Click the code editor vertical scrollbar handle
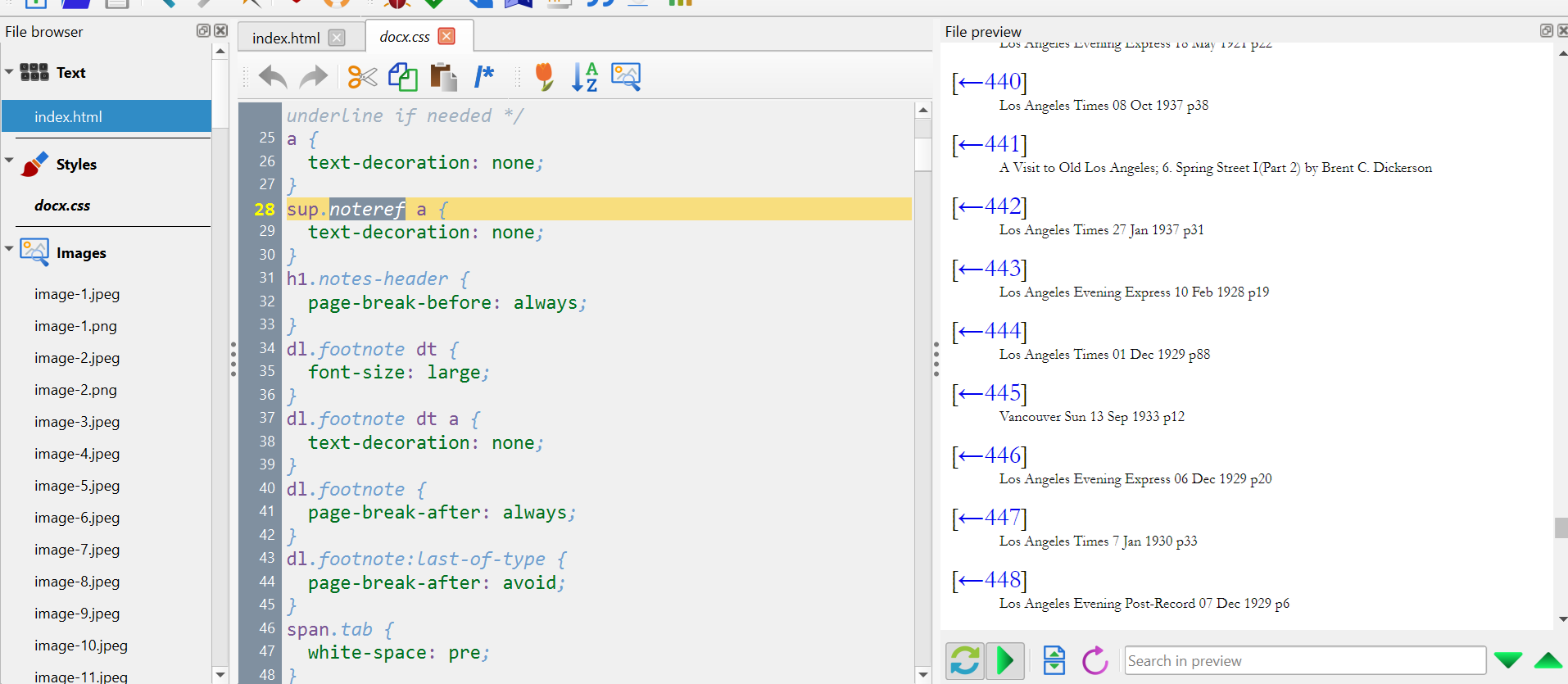This screenshot has width=1568, height=684. [923, 154]
